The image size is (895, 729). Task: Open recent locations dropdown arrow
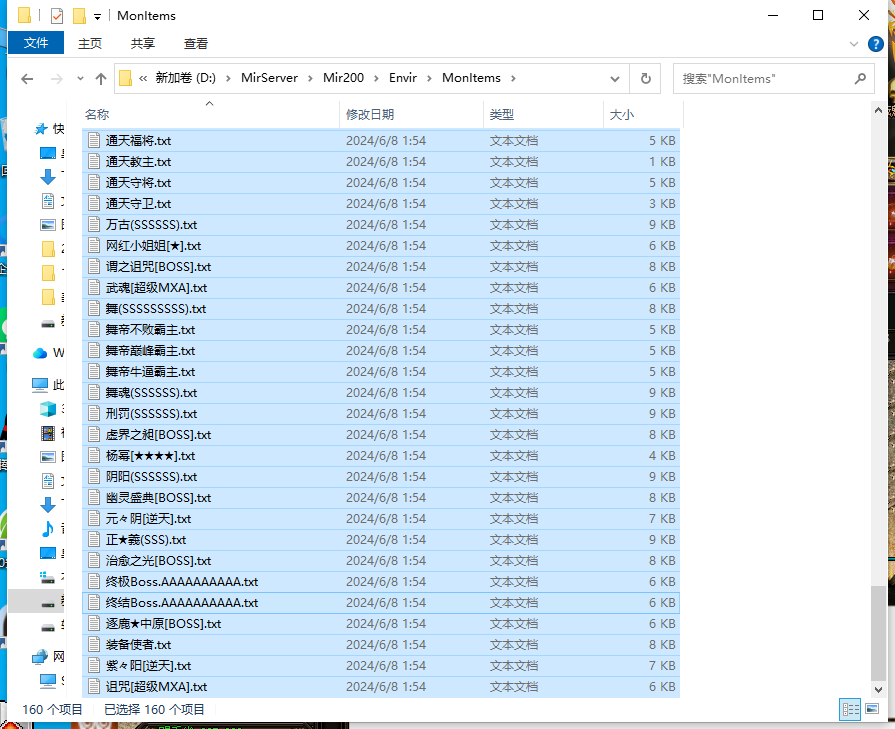[80, 79]
